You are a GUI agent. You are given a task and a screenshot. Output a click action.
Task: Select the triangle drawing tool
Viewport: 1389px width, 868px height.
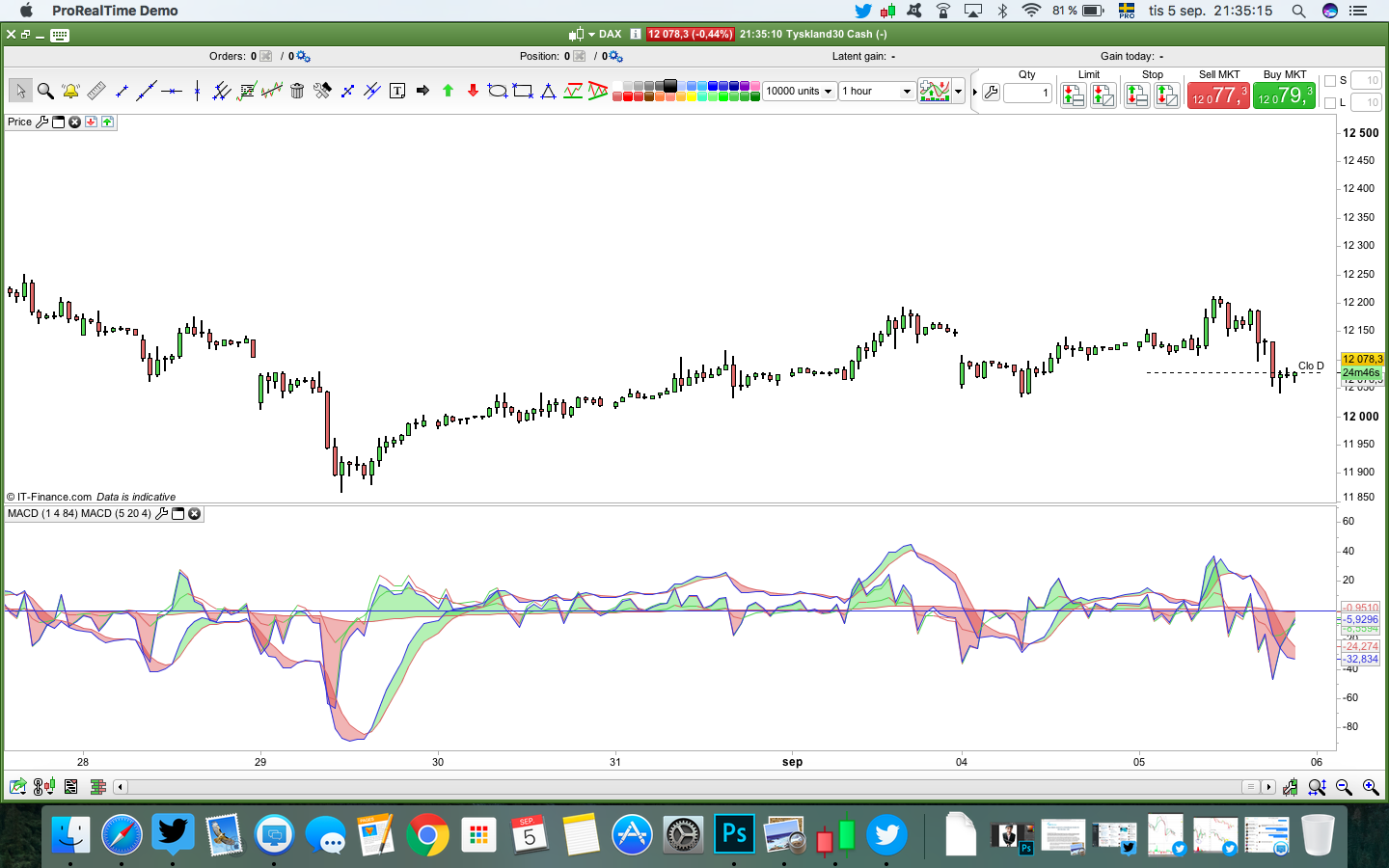(548, 91)
